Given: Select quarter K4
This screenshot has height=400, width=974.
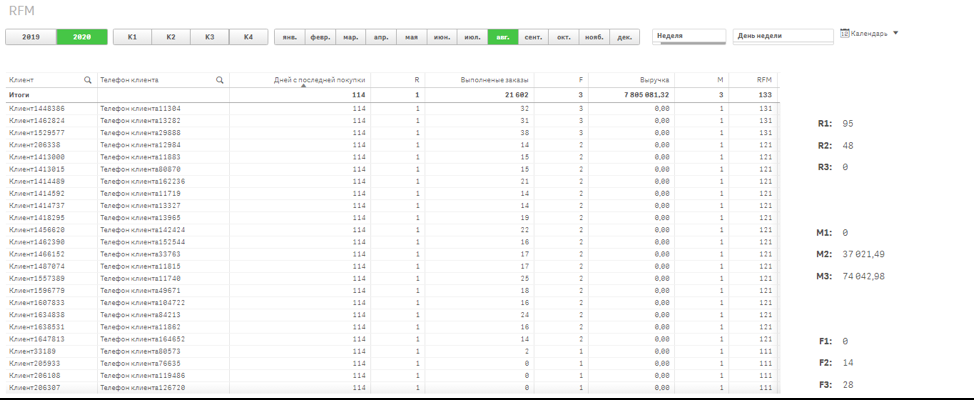Looking at the screenshot, I should 248,37.
